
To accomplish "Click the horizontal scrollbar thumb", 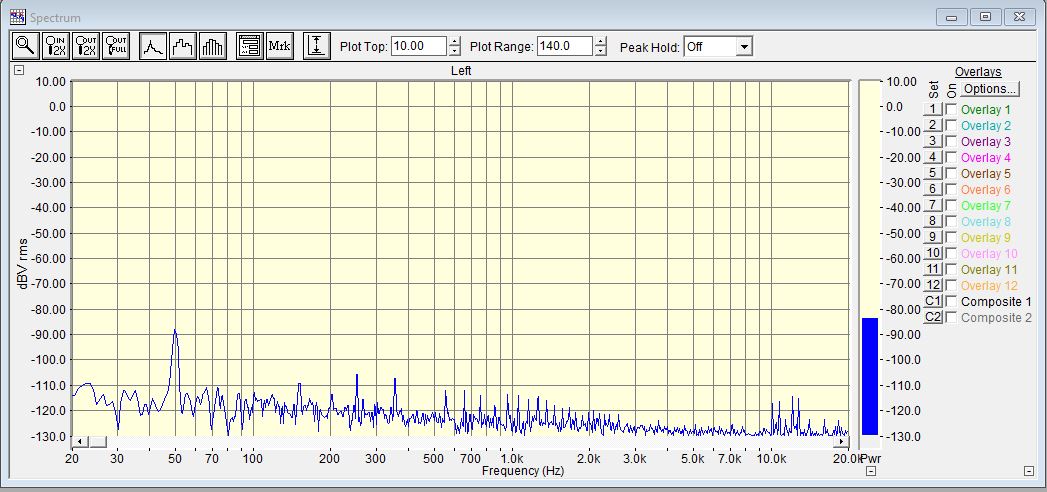I will pos(97,442).
